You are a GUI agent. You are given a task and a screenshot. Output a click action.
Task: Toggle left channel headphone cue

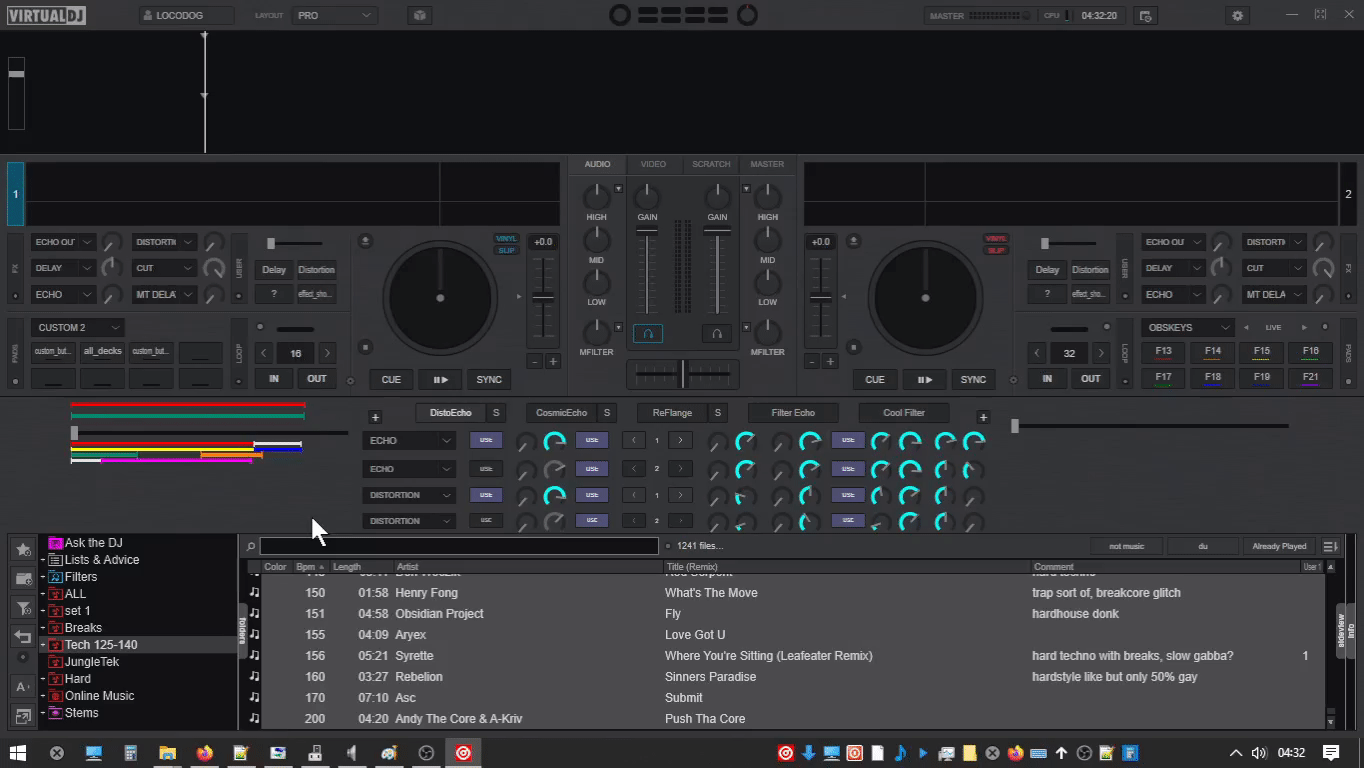coord(647,334)
